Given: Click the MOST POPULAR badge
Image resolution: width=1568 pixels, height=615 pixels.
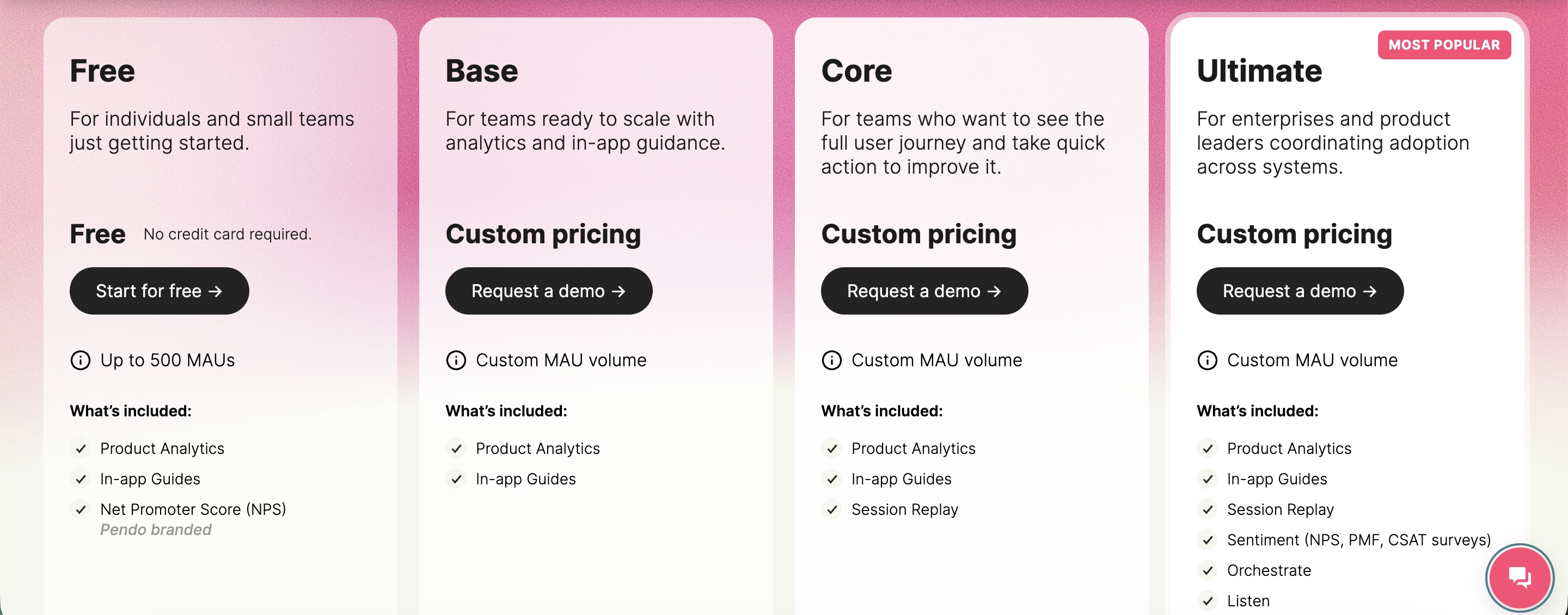Looking at the screenshot, I should point(1444,45).
